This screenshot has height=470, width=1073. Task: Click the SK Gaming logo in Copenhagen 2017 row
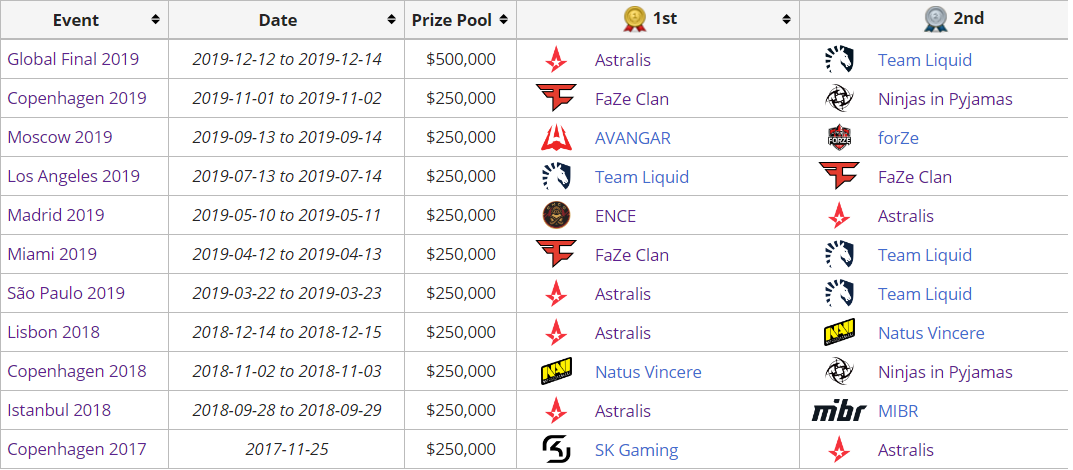point(556,449)
